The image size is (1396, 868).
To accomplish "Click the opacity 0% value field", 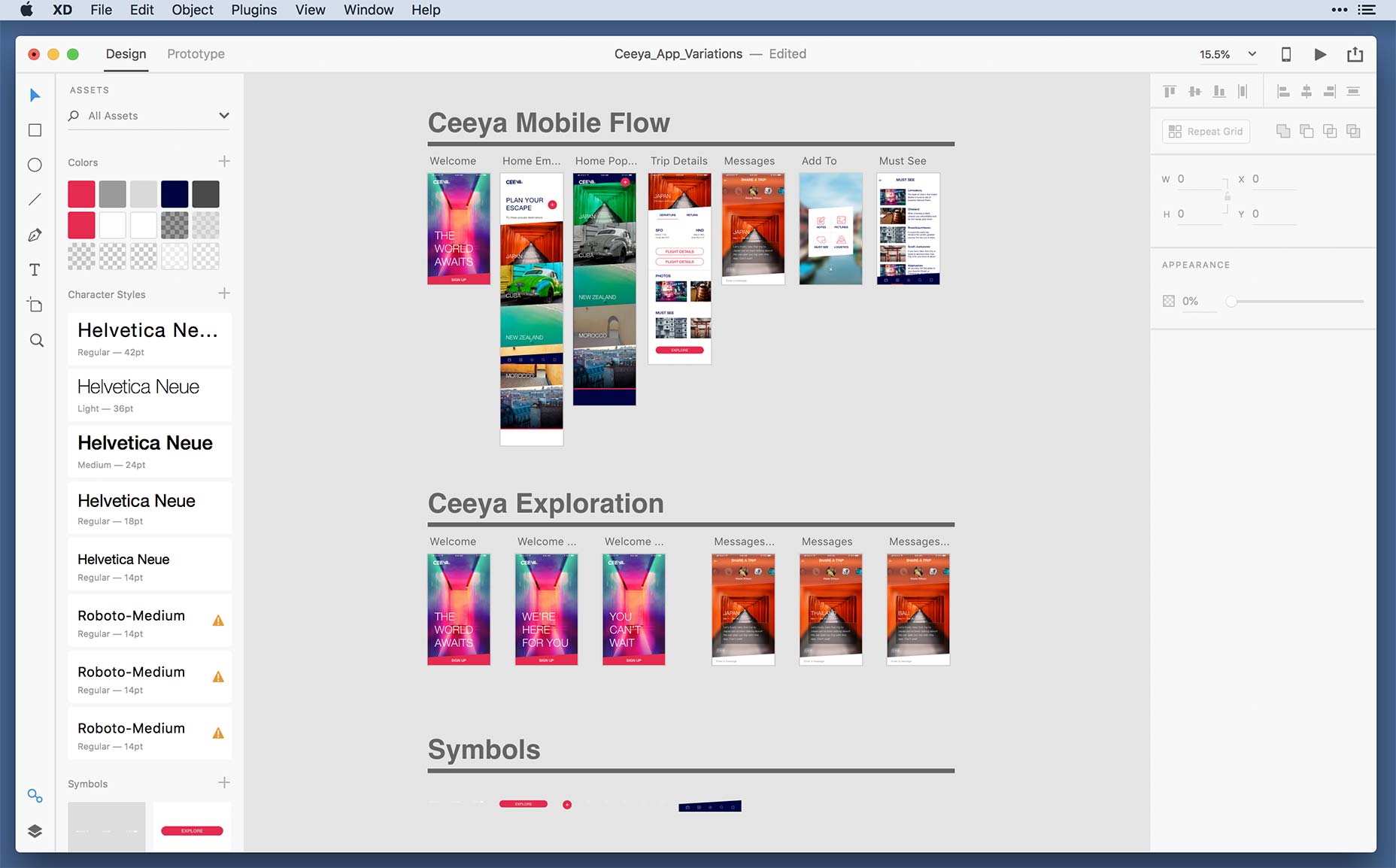I will (1198, 302).
